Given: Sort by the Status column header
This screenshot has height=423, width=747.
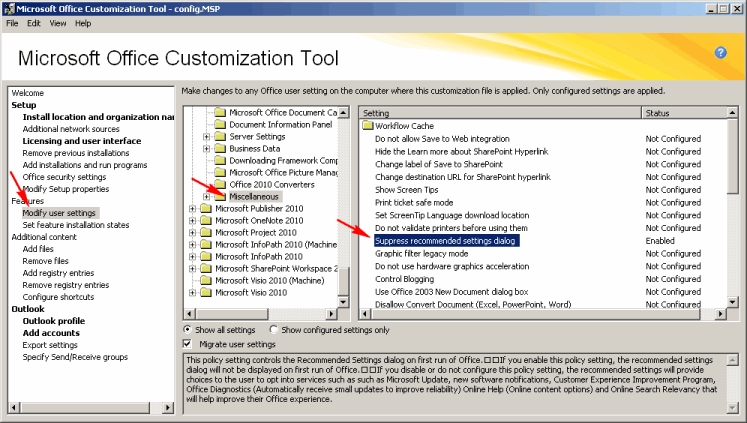Looking at the screenshot, I should (685, 113).
